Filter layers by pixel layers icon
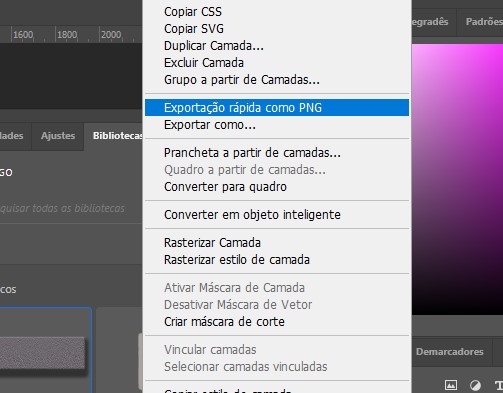The width and height of the screenshot is (503, 393). 451,385
